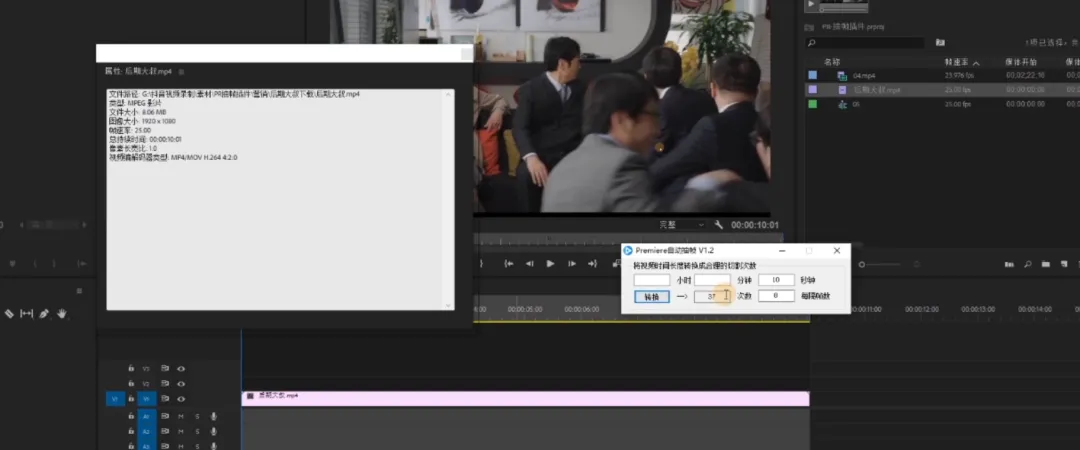Play the program monitor video
1080x450 pixels.
550,263
